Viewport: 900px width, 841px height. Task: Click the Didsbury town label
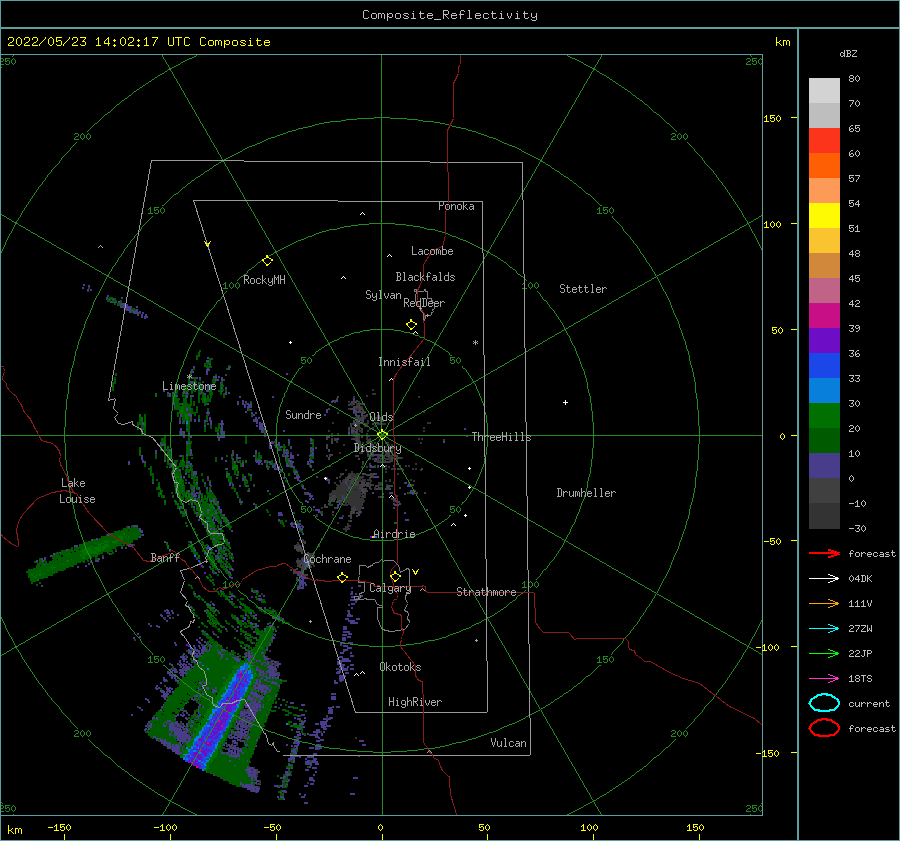coord(378,448)
